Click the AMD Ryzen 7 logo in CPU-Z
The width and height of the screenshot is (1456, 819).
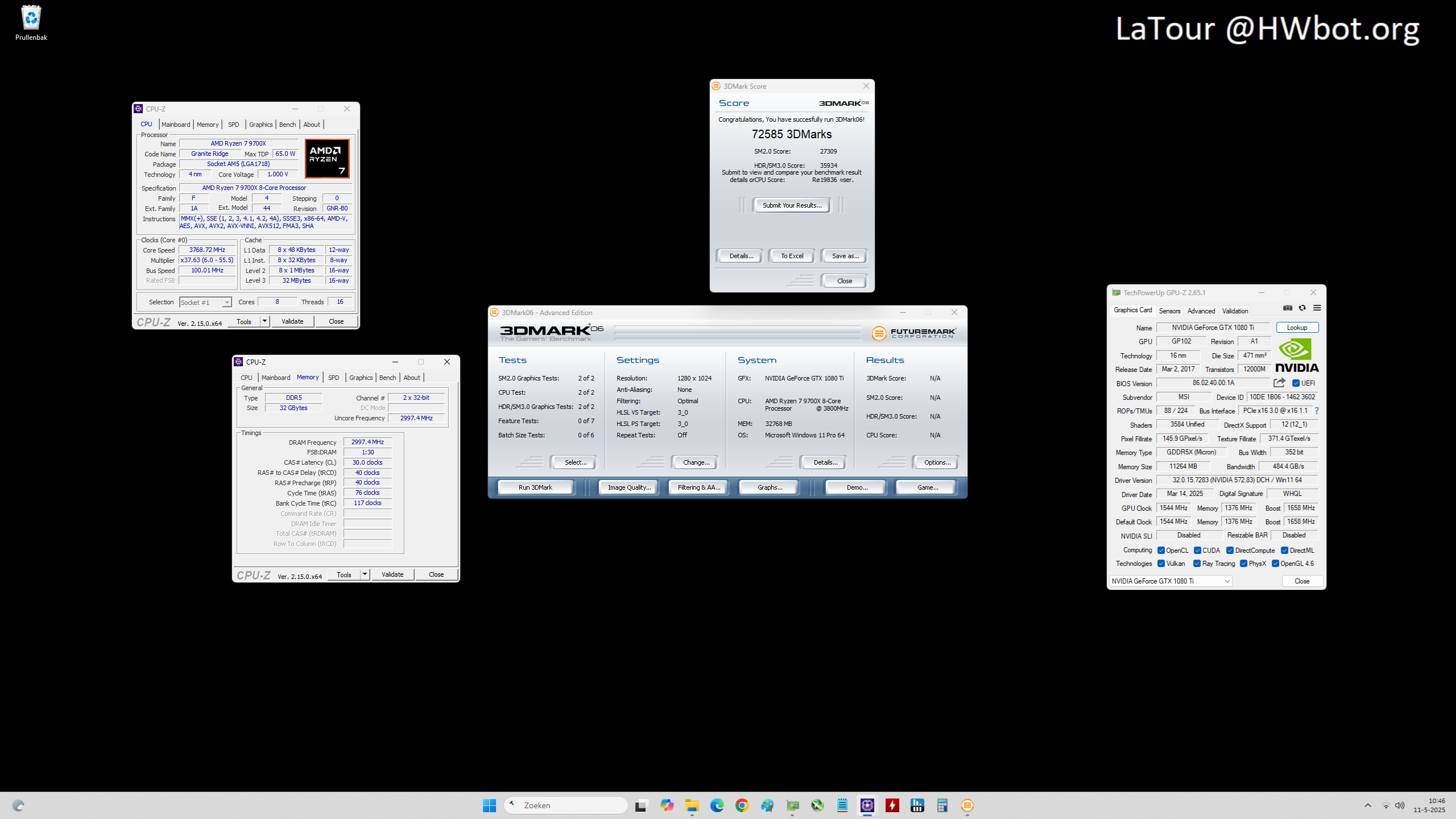[327, 159]
